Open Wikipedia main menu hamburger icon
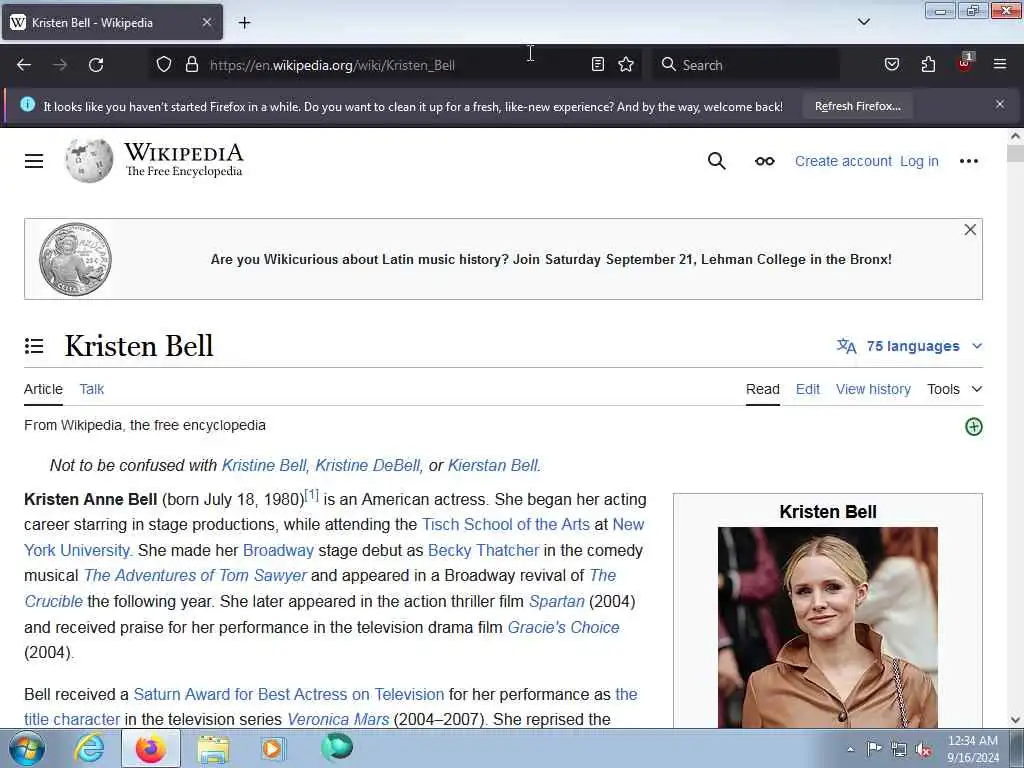 pyautogui.click(x=34, y=161)
